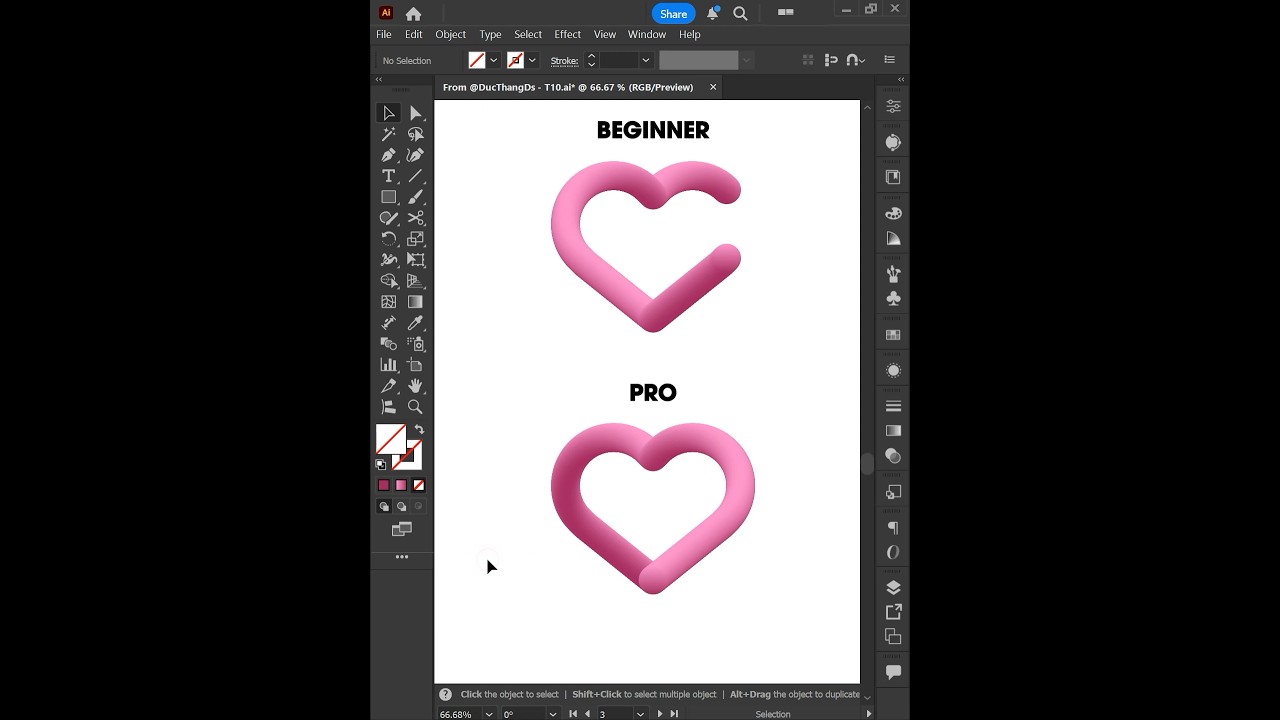Open the Properties panel icon
Image resolution: width=1280 pixels, height=720 pixels.
coord(893,106)
